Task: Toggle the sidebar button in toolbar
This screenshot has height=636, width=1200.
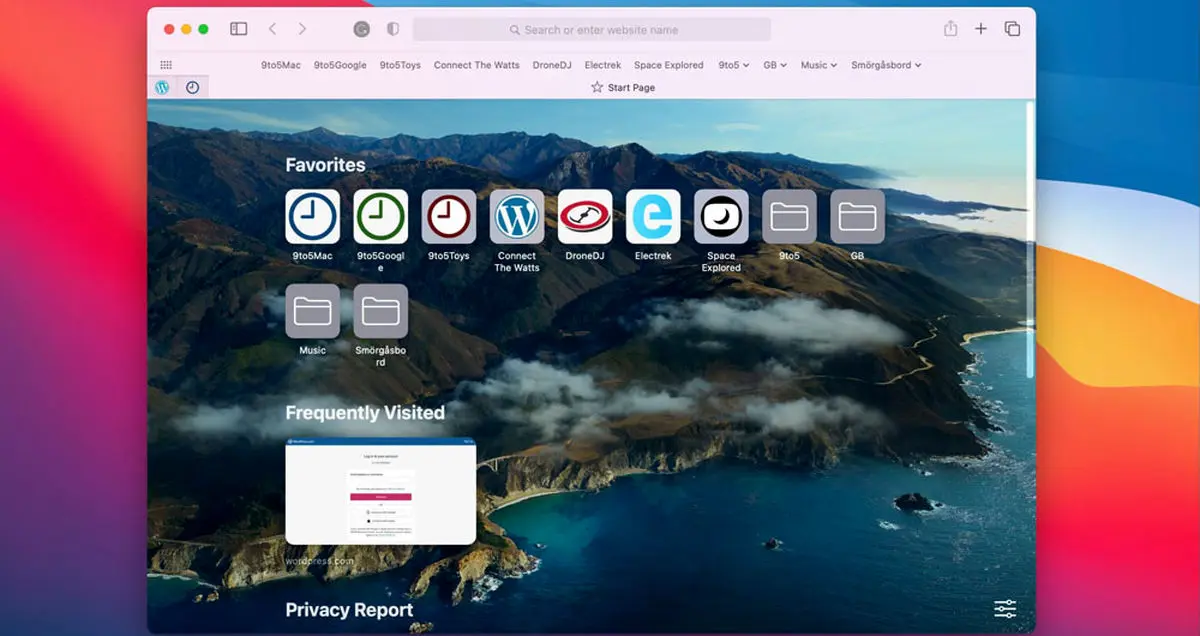Action: coord(238,29)
